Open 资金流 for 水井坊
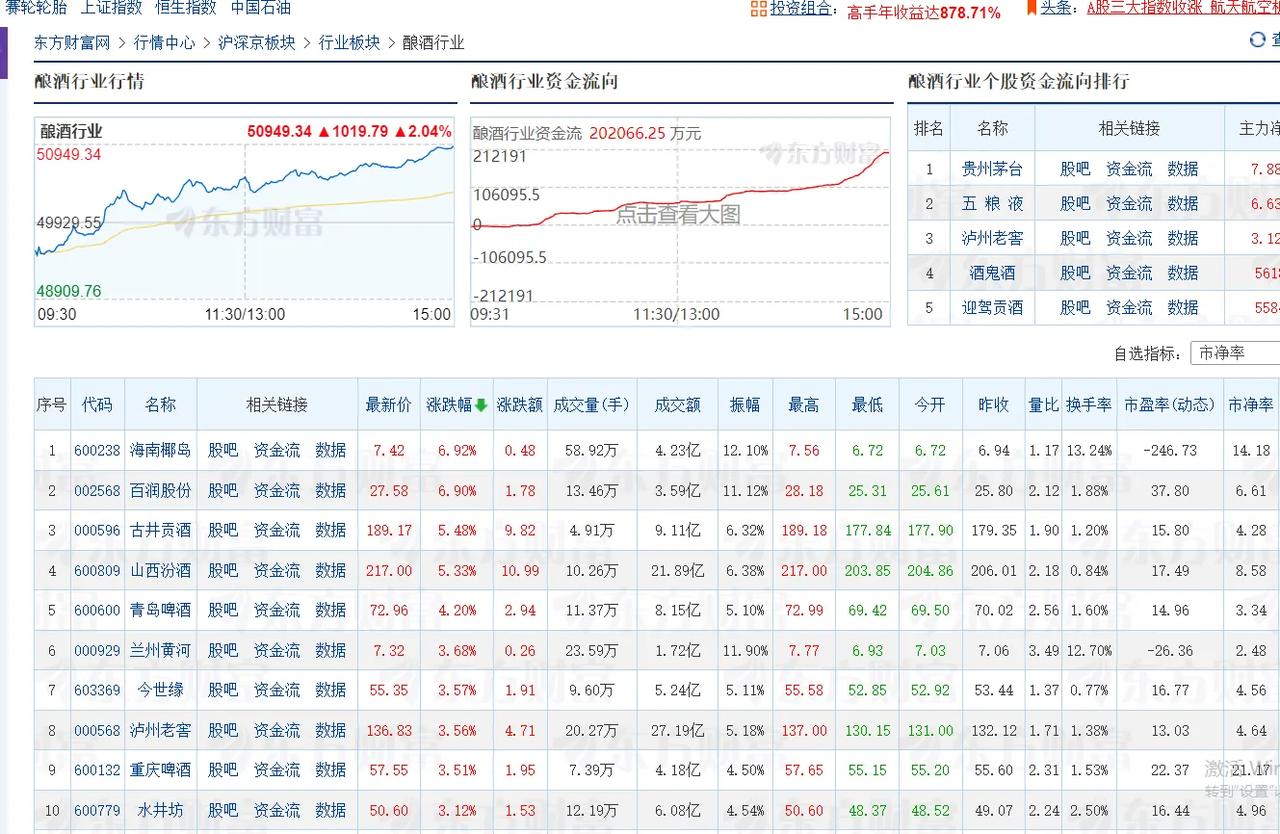This screenshot has width=1280, height=834. (277, 811)
